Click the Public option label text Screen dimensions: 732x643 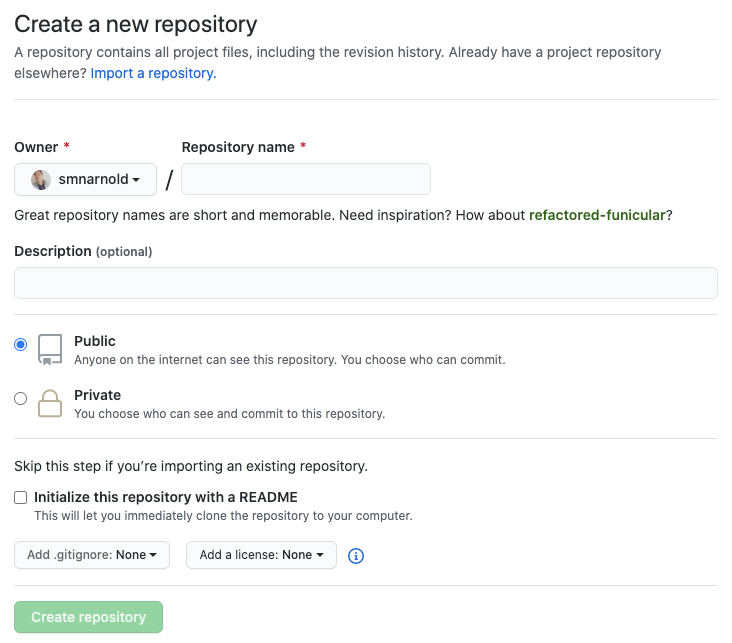[x=95, y=341]
